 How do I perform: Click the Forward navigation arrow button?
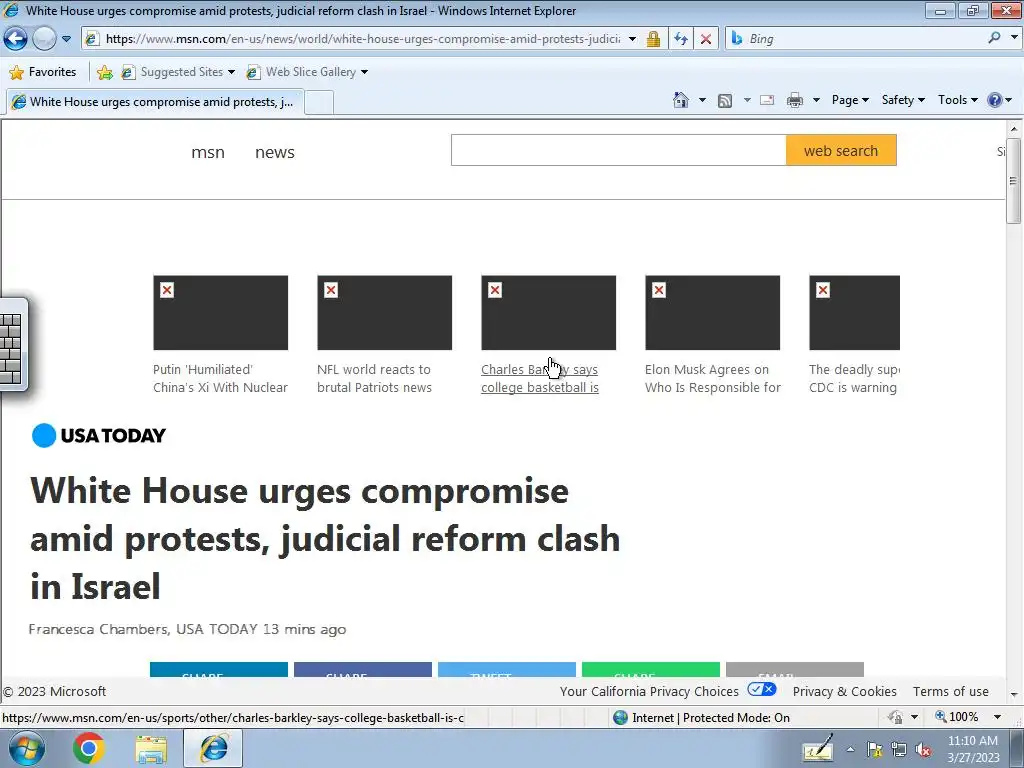click(44, 39)
